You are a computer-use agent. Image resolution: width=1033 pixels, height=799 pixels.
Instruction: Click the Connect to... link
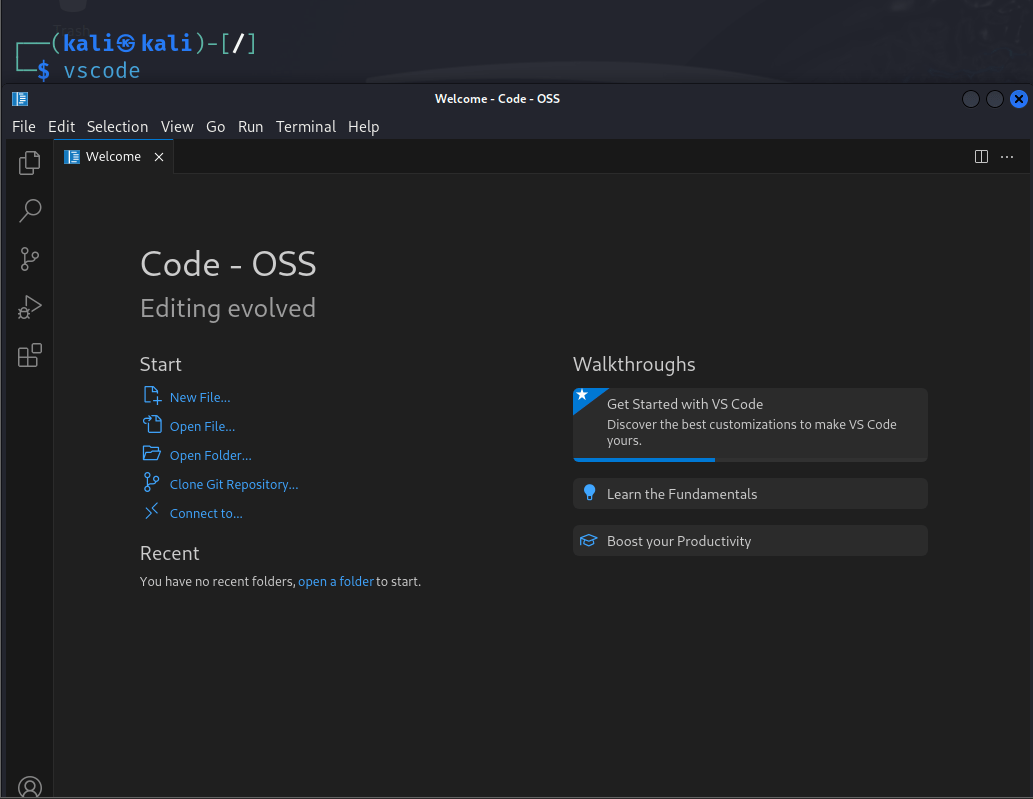(x=206, y=513)
